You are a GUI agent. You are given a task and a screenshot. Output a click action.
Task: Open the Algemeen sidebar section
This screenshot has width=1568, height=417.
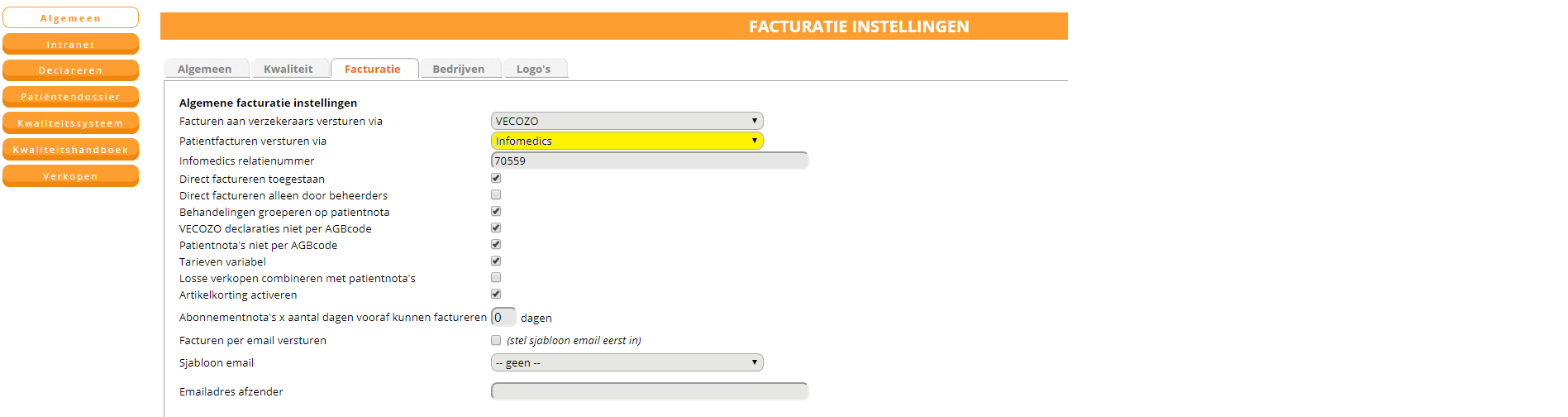point(70,18)
